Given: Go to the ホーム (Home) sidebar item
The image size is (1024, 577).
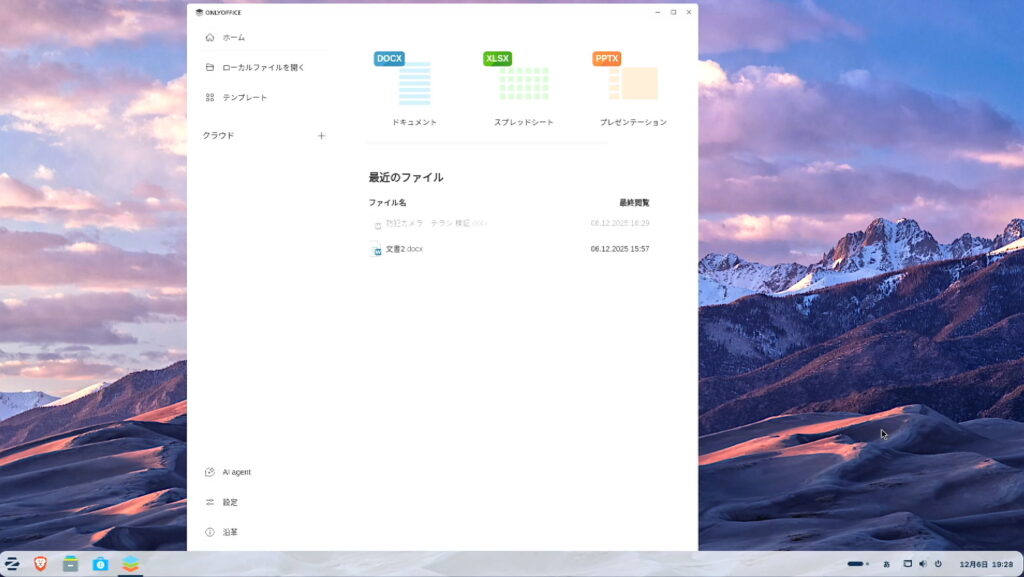Looking at the screenshot, I should click(x=233, y=38).
